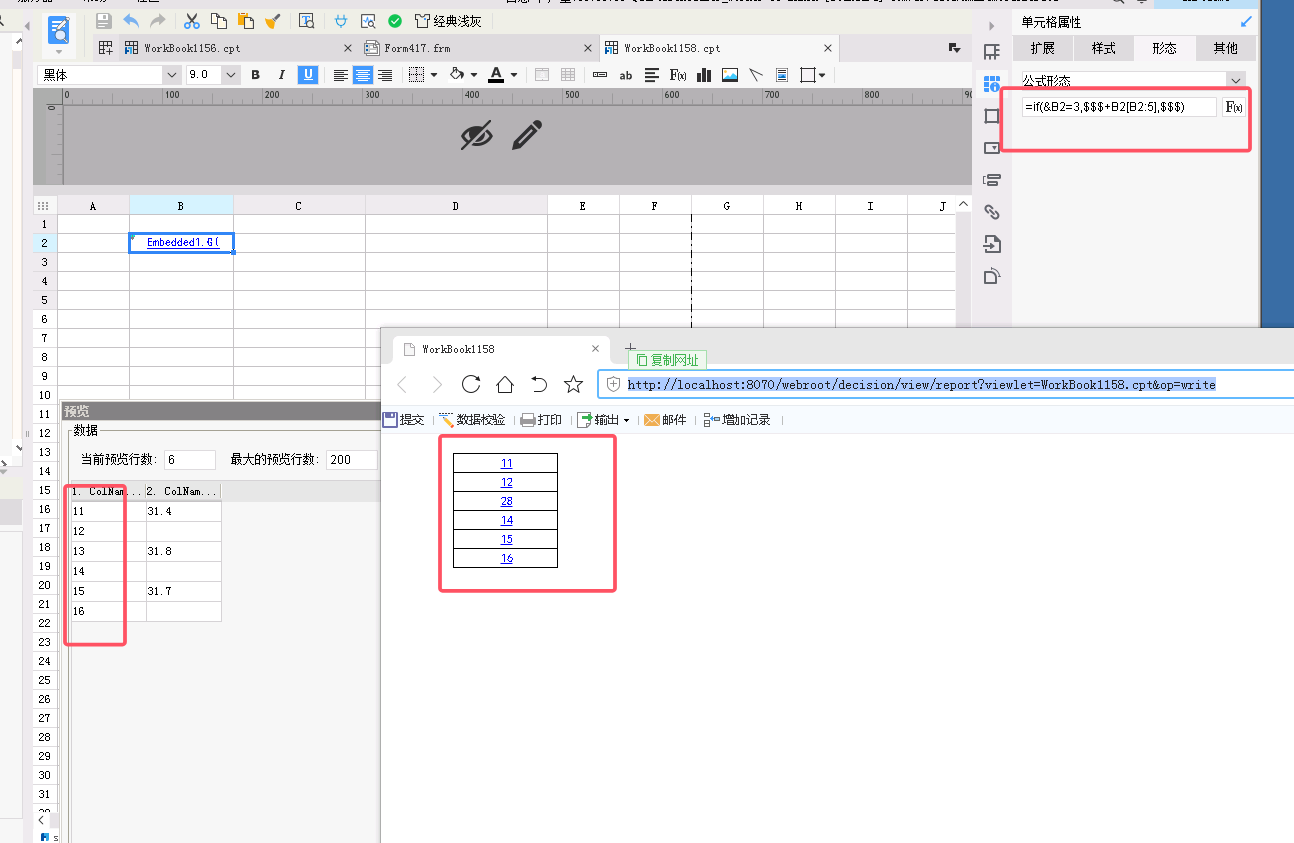
Task: Open the hyperlink chain icon panel
Action: click(992, 212)
